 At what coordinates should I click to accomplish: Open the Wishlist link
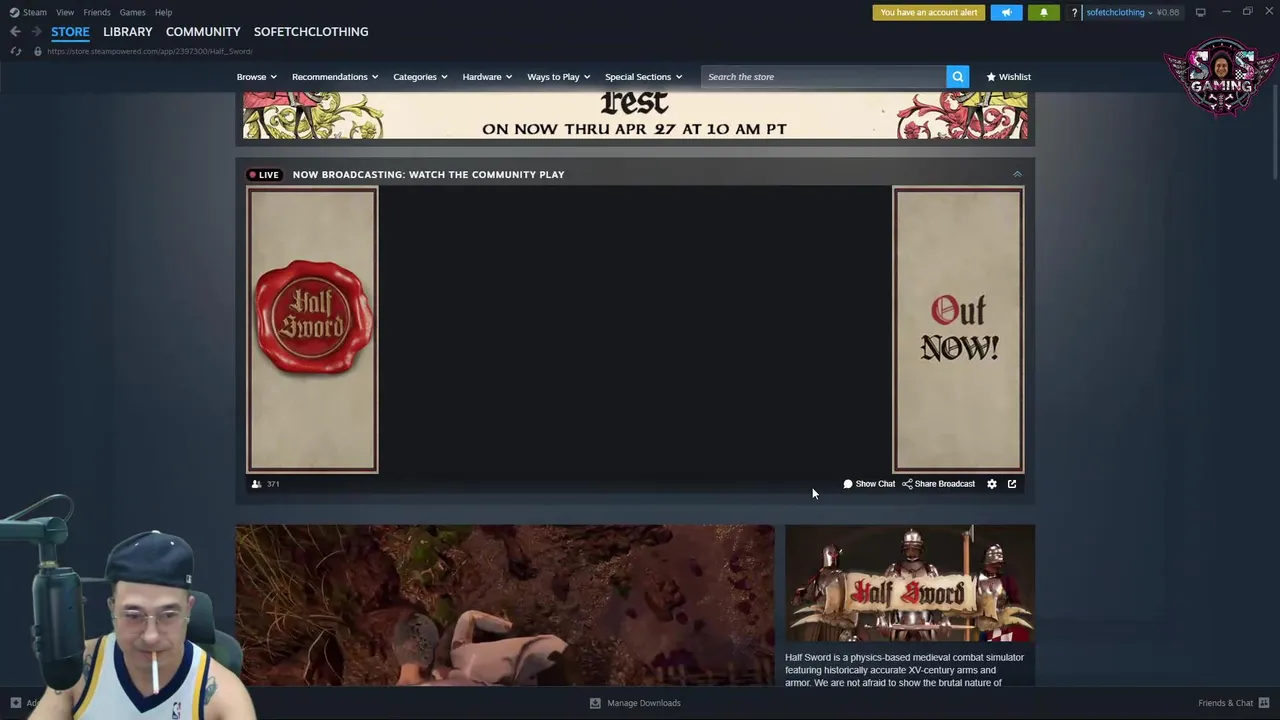[x=1008, y=77]
